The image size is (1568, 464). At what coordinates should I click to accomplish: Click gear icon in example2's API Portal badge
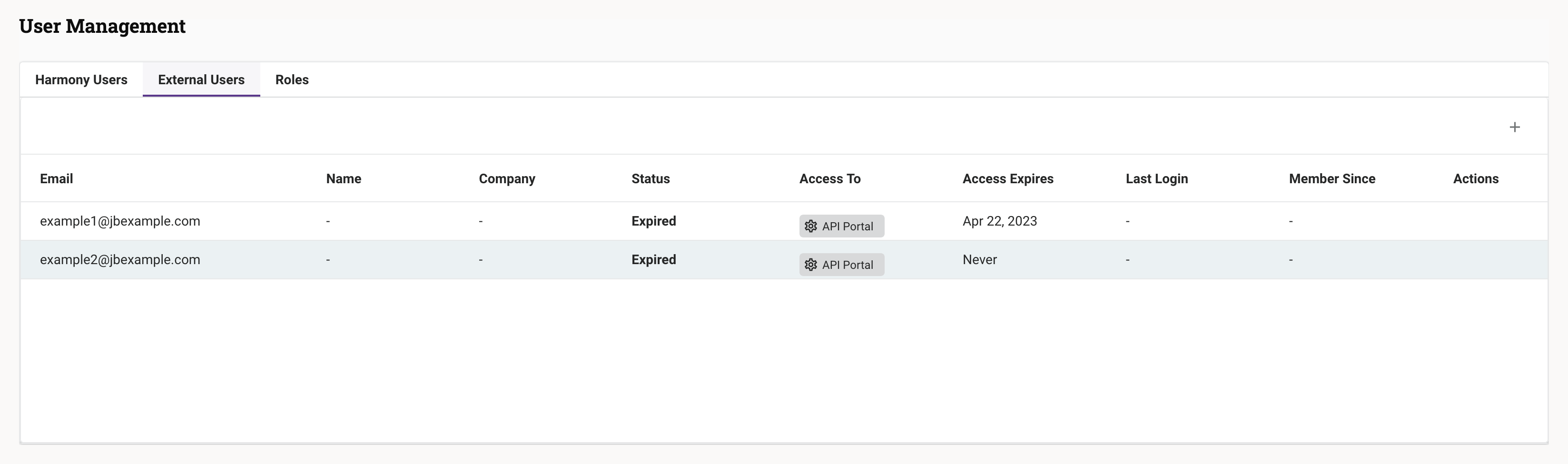tap(810, 265)
